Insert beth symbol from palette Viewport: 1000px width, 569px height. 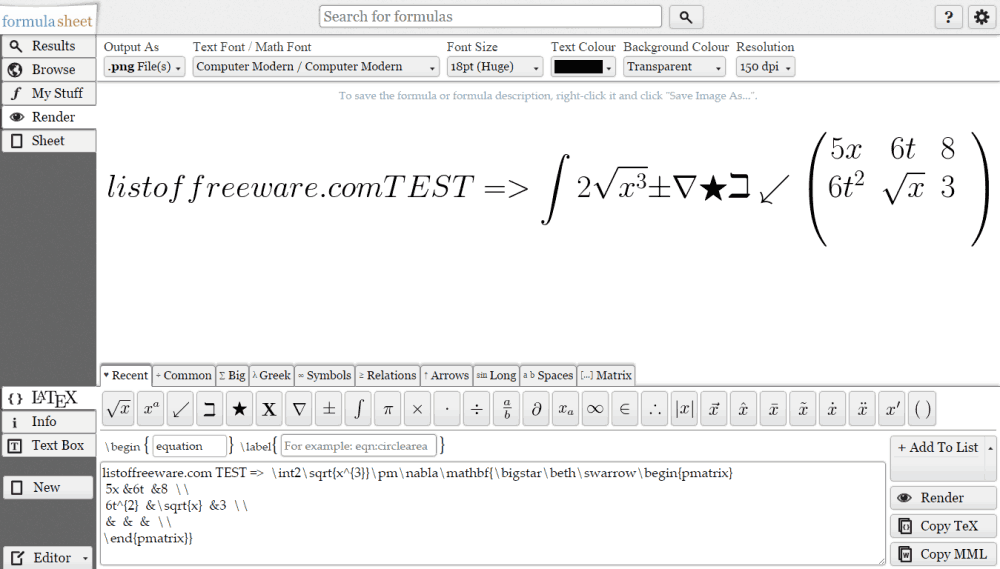click(x=210, y=409)
